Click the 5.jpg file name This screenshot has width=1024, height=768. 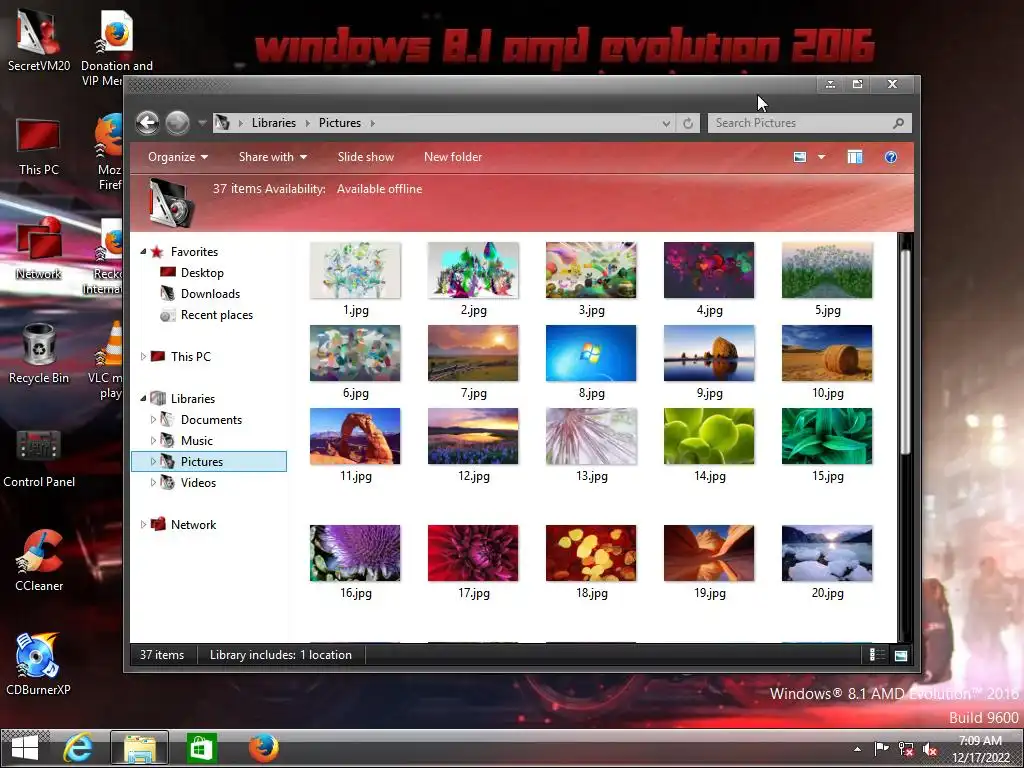pyautogui.click(x=827, y=310)
